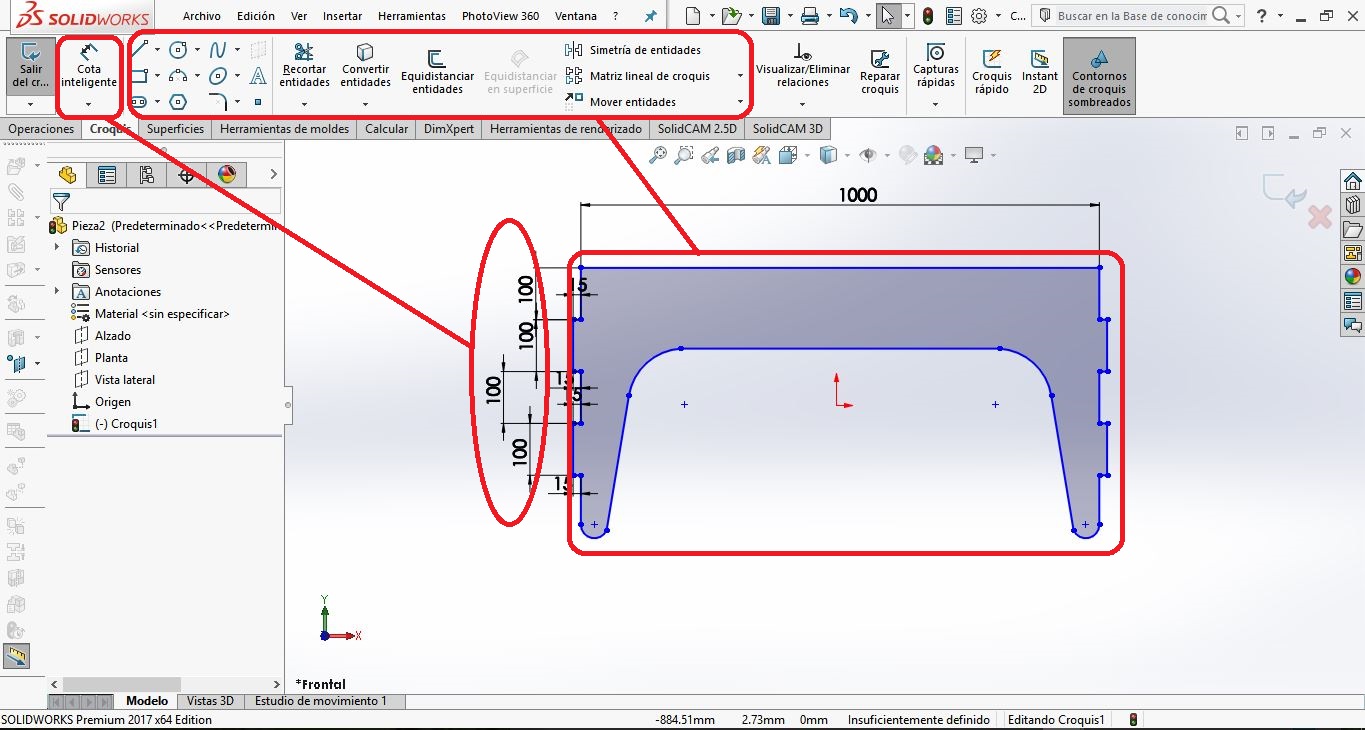Click Visualizar/Eliminar relaciones tool
The height and width of the screenshot is (730, 1365).
pos(803,66)
